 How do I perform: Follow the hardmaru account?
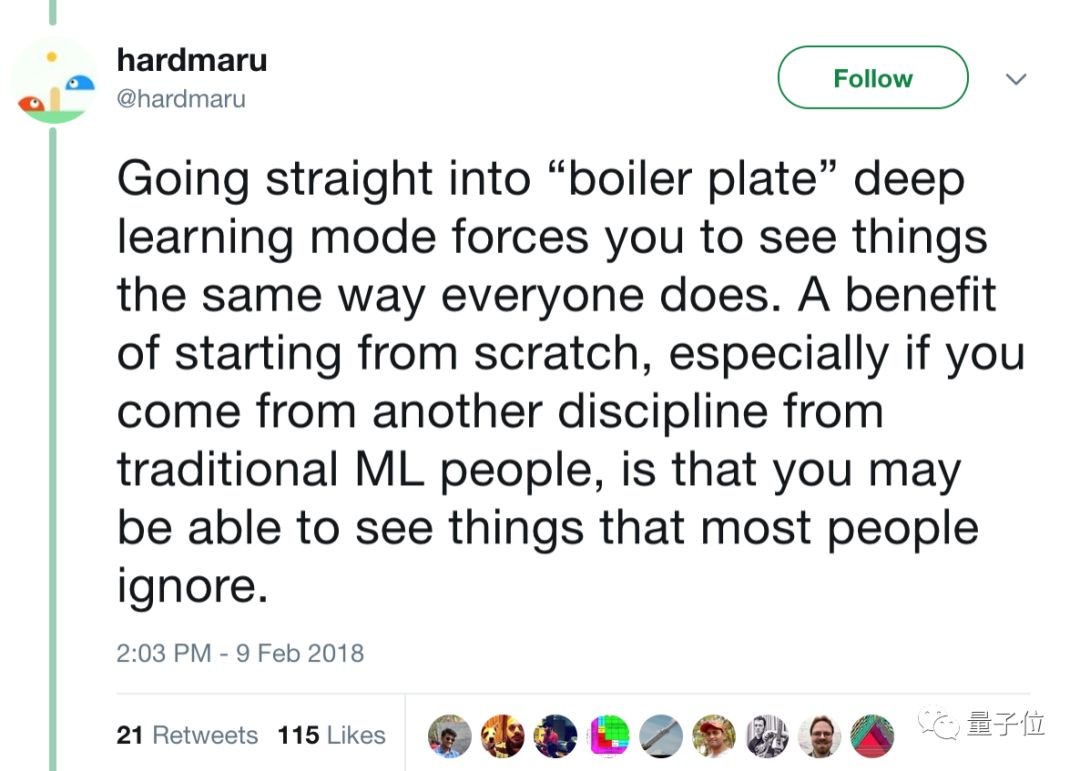872,79
